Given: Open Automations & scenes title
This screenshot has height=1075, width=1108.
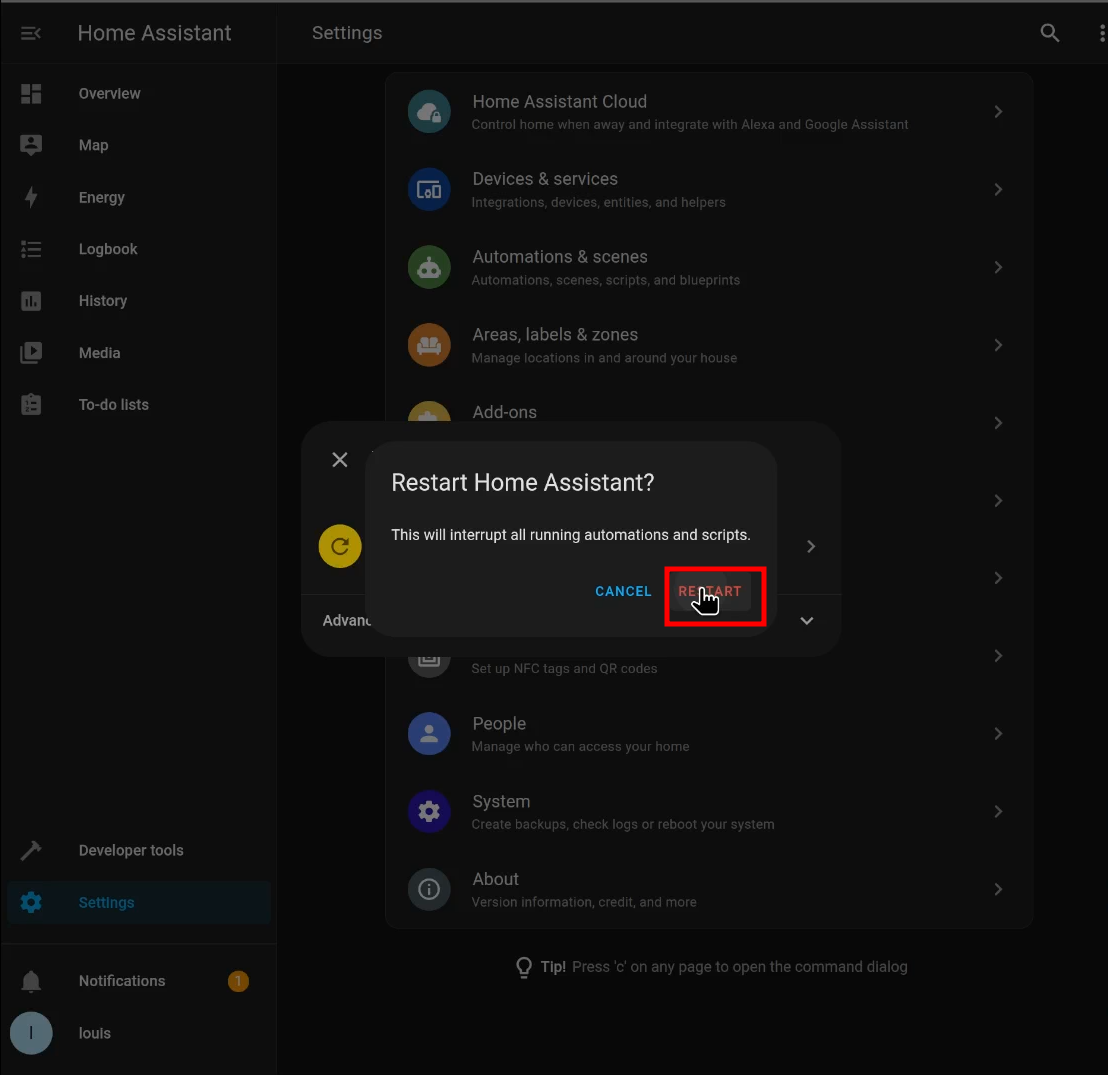Looking at the screenshot, I should pyautogui.click(x=560, y=257).
